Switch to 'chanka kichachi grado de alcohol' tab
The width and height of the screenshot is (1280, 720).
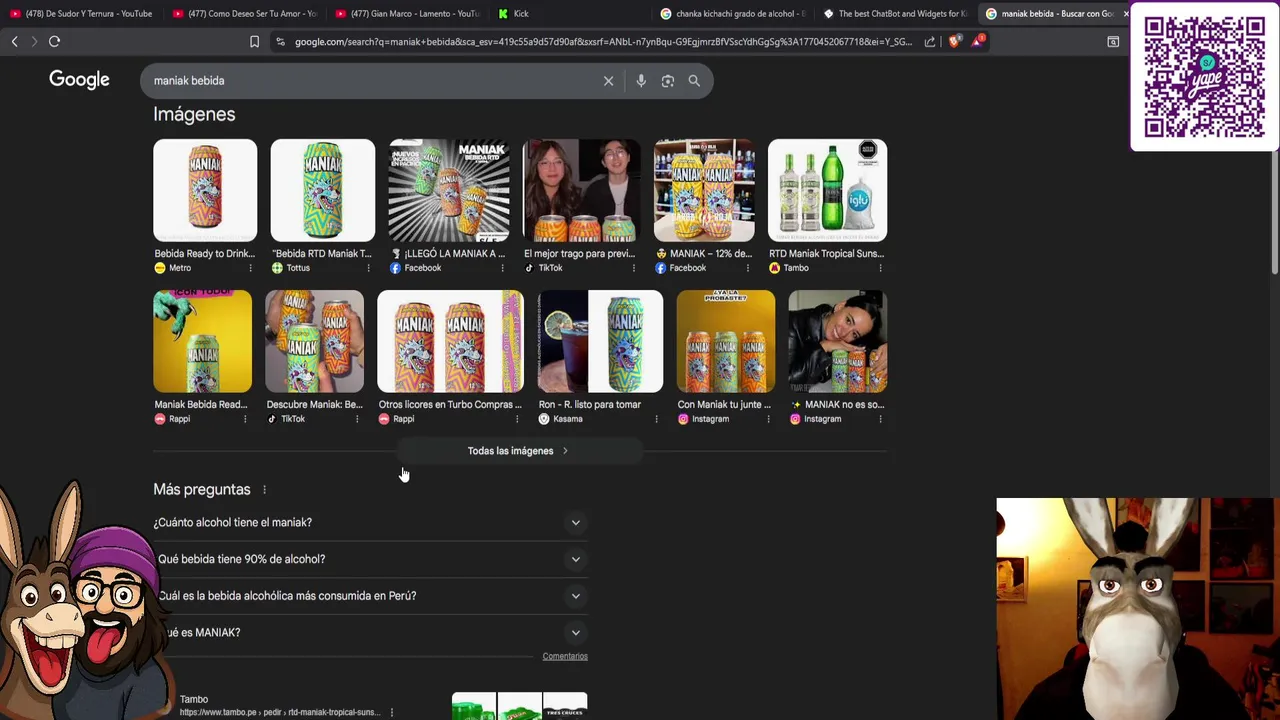click(x=734, y=14)
